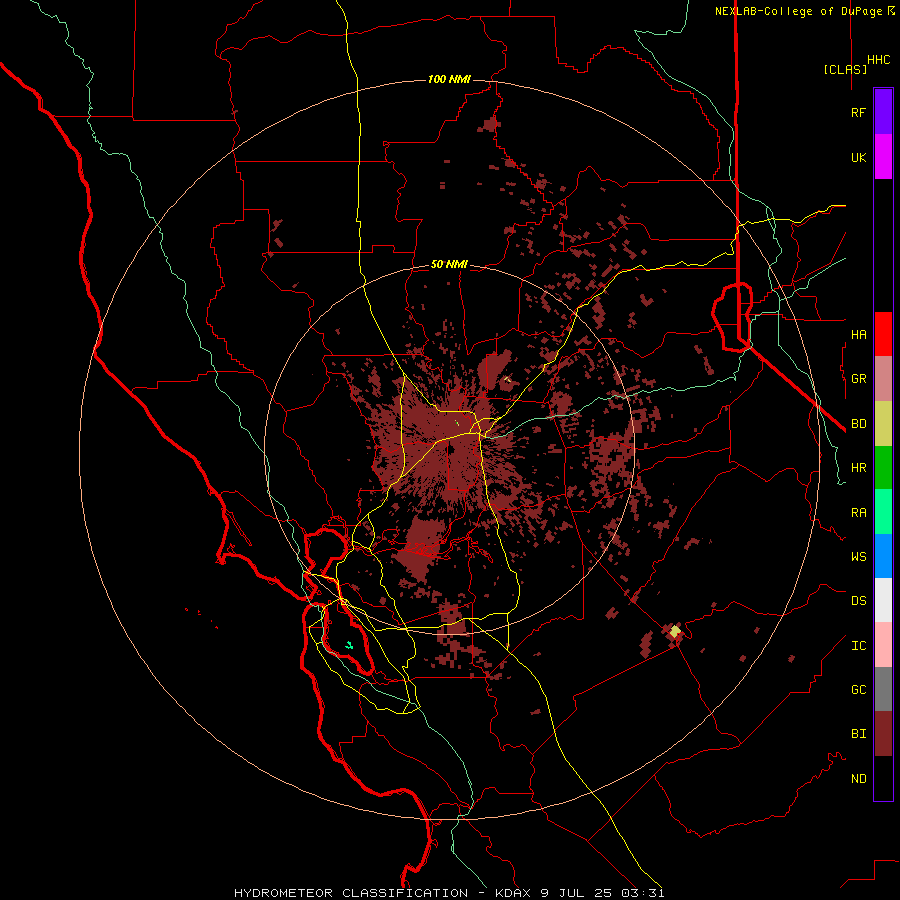Select the BI dark-red legend swatch

coord(883,734)
